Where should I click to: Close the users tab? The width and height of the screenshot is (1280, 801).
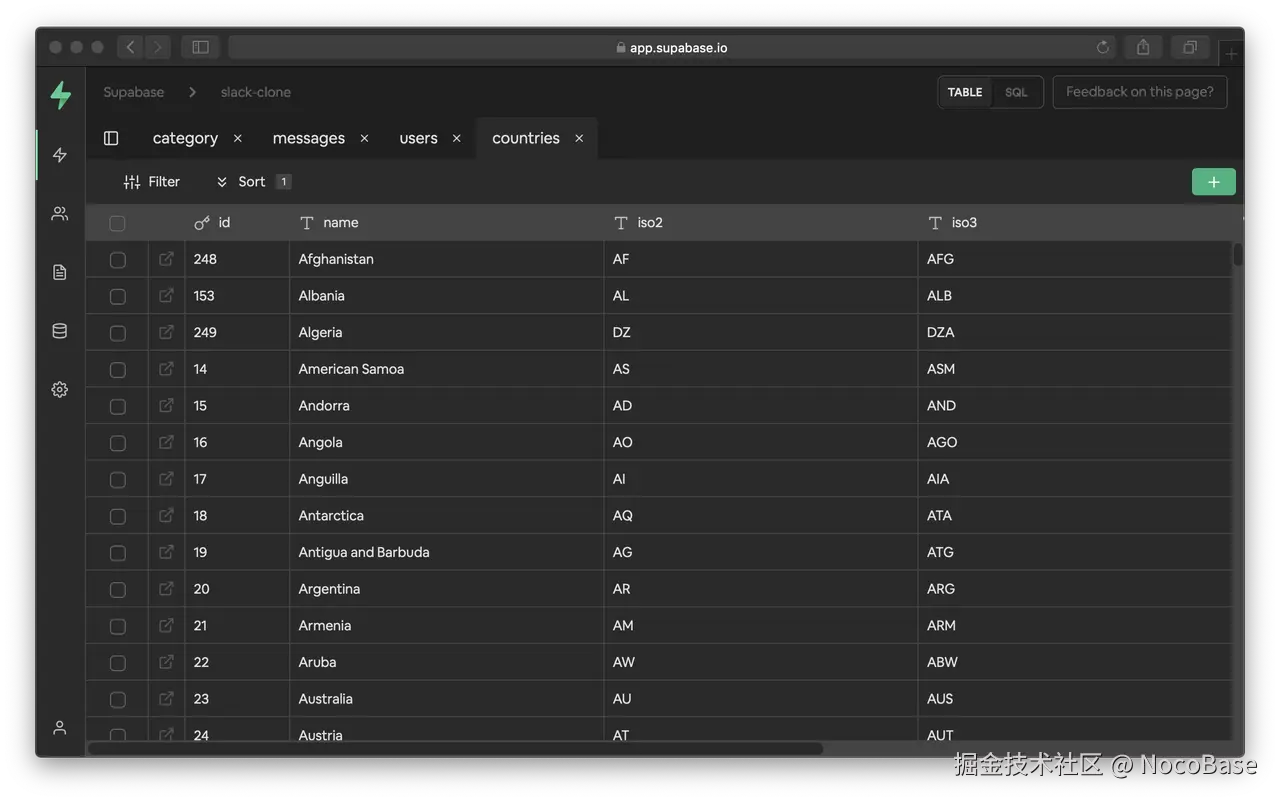click(x=456, y=138)
